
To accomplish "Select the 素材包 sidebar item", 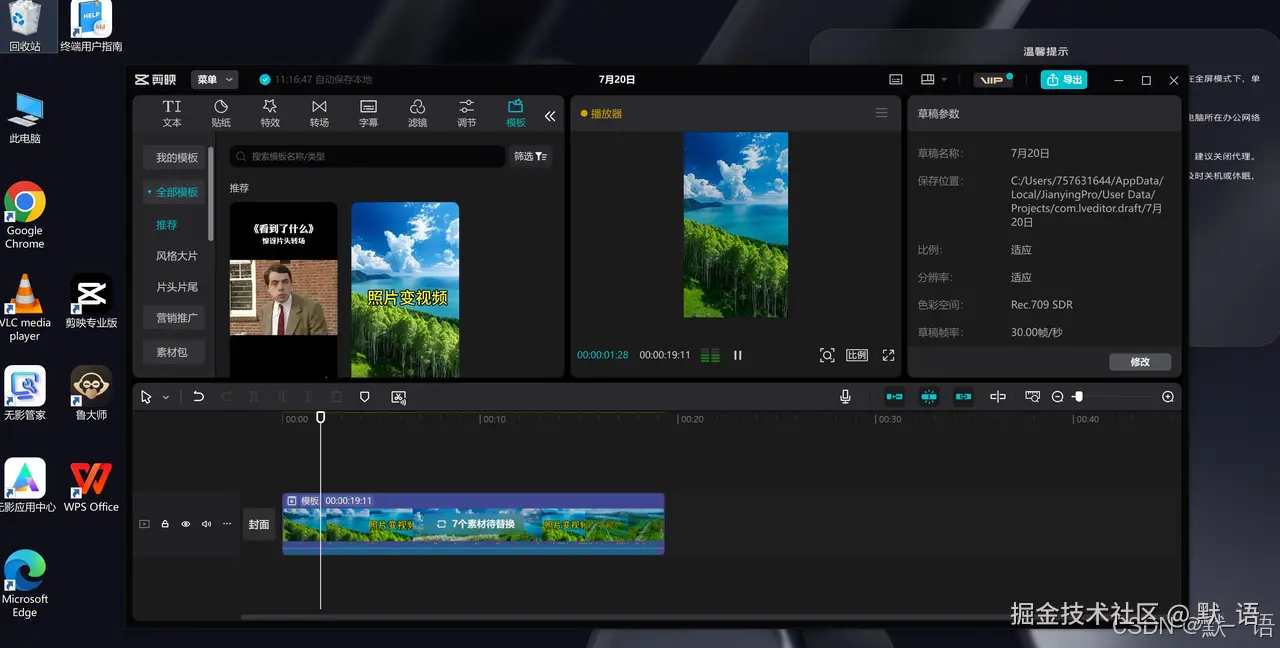I will [173, 352].
